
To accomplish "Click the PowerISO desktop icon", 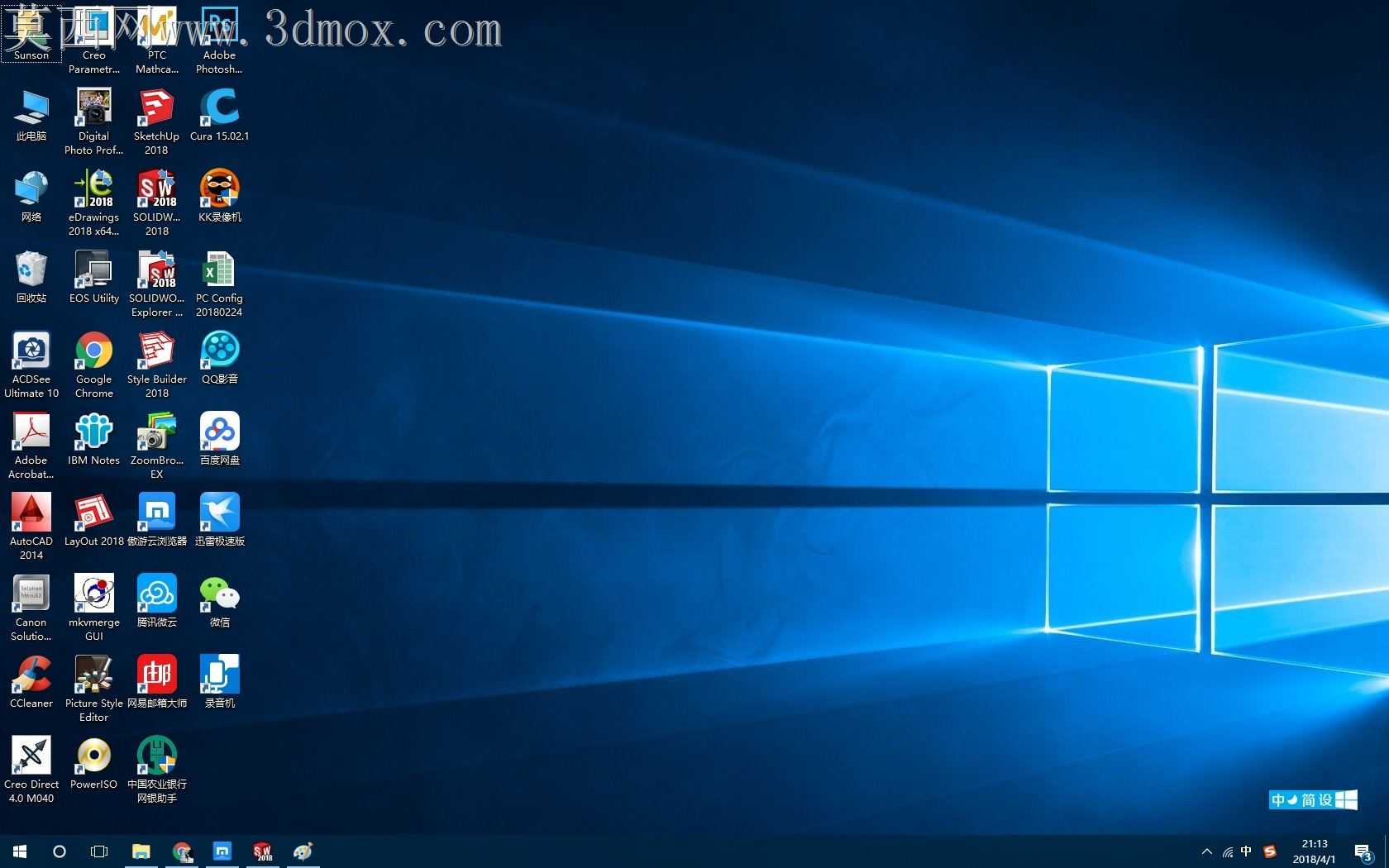I will point(94,763).
